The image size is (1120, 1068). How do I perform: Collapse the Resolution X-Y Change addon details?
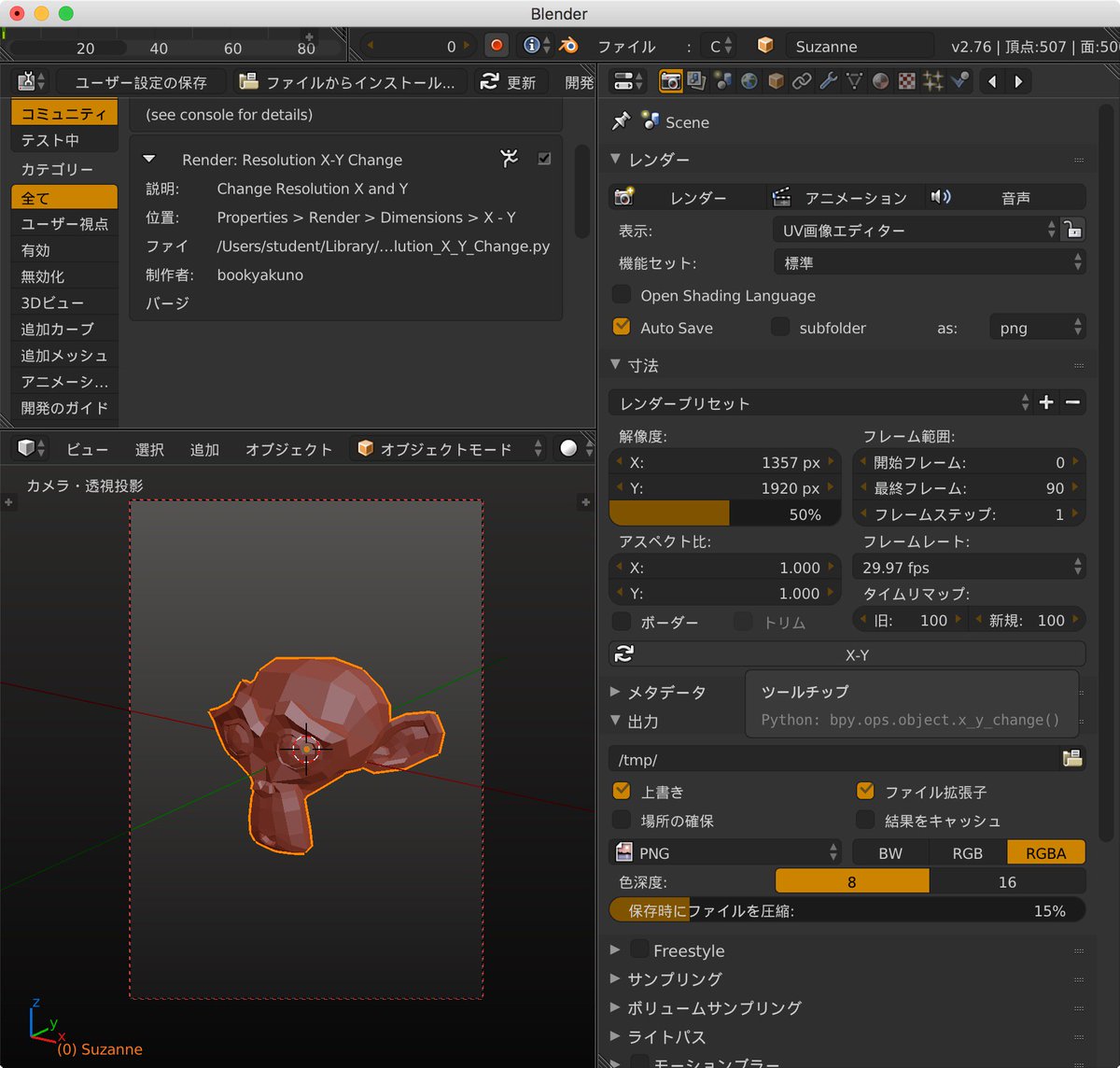(x=149, y=160)
